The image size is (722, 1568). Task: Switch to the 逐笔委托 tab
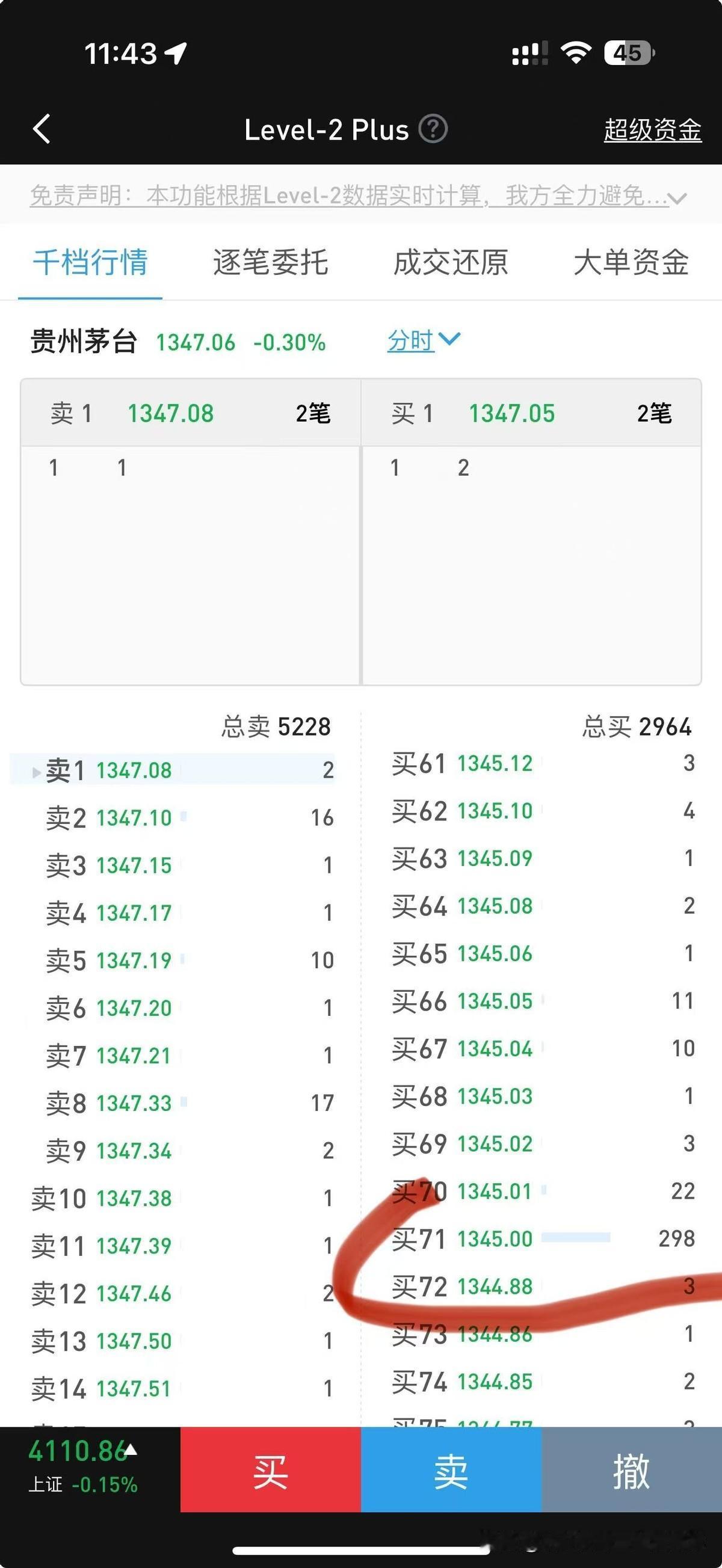pos(270,262)
